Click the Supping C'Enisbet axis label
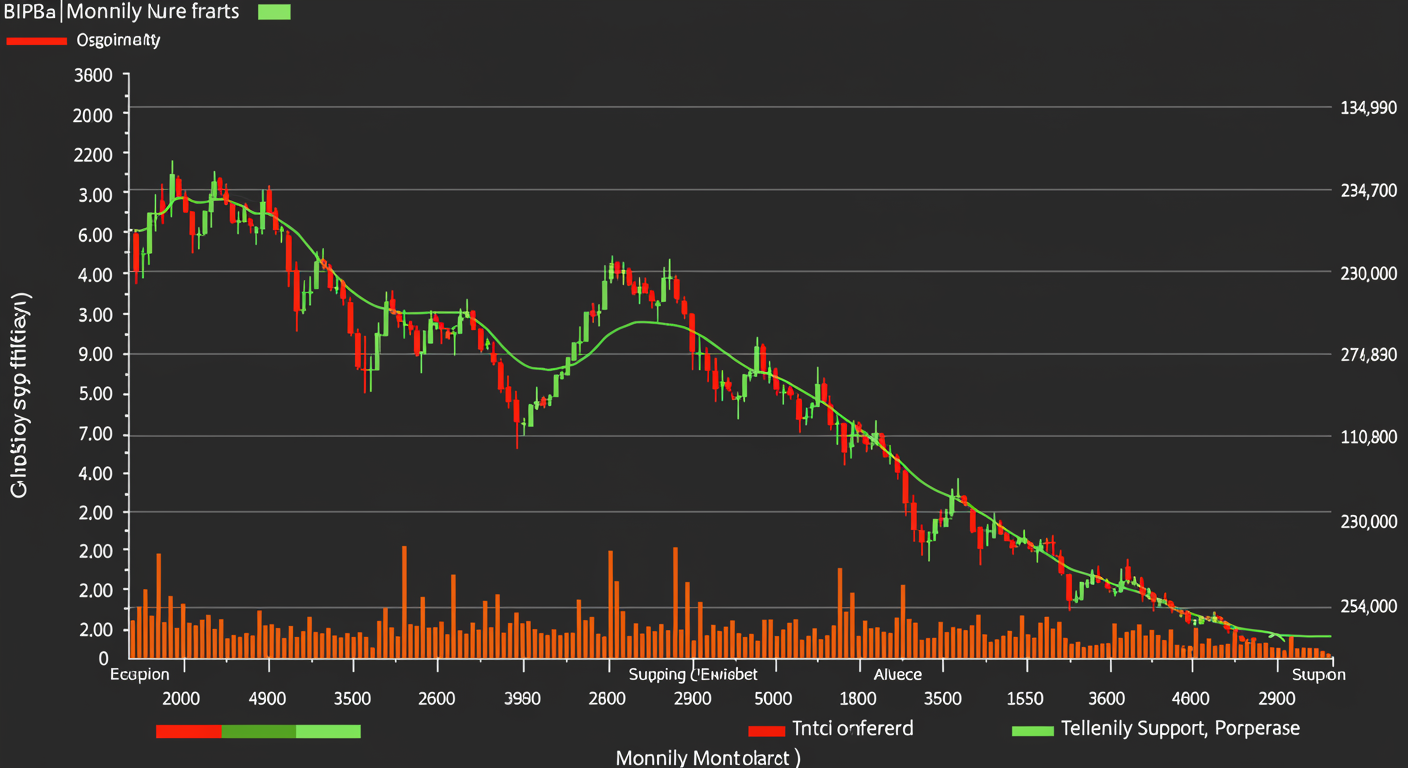1408x768 pixels. coord(692,674)
